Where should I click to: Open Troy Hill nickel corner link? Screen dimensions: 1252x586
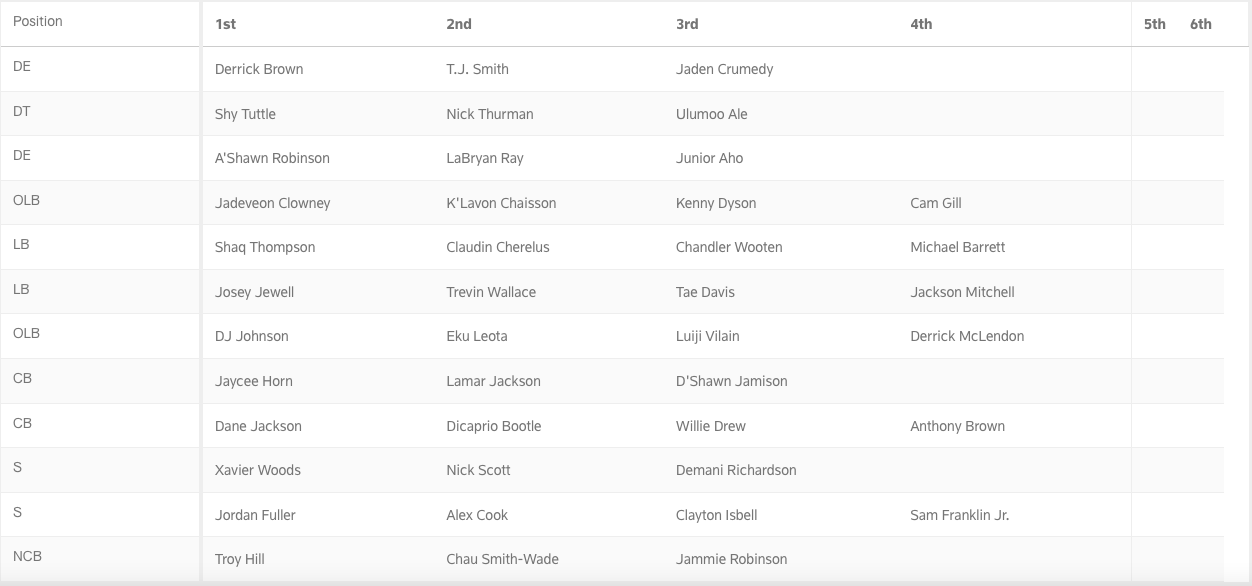[240, 559]
